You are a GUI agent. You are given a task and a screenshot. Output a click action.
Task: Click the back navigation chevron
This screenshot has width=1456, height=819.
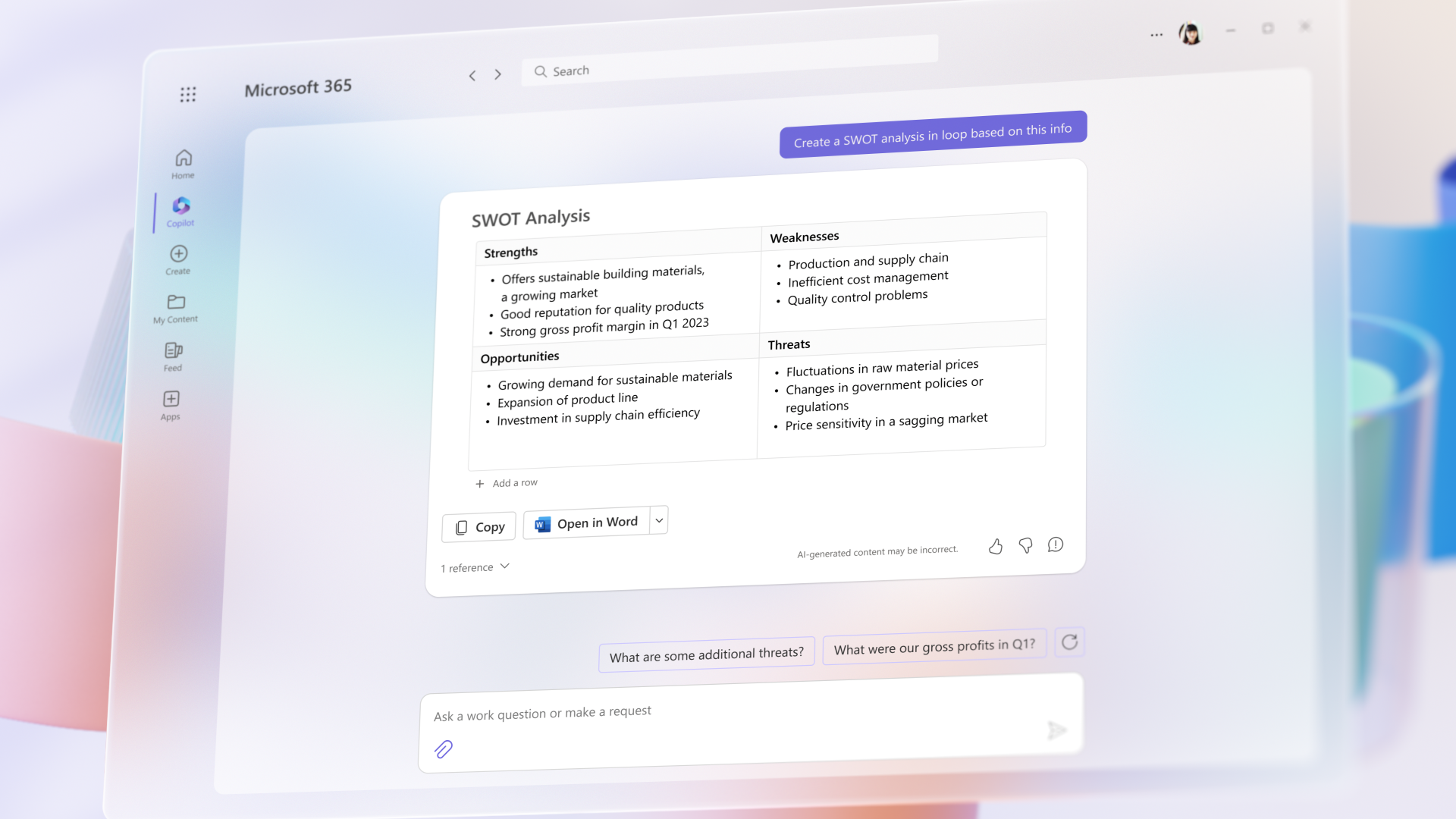pos(472,74)
